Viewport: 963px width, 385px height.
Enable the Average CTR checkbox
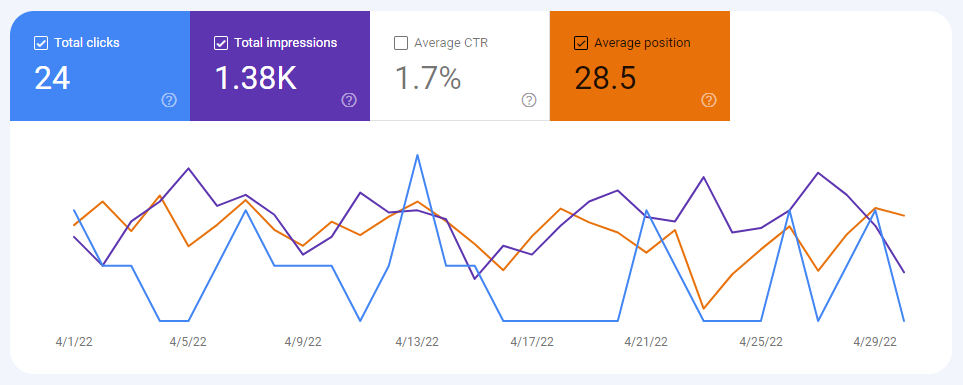[400, 43]
